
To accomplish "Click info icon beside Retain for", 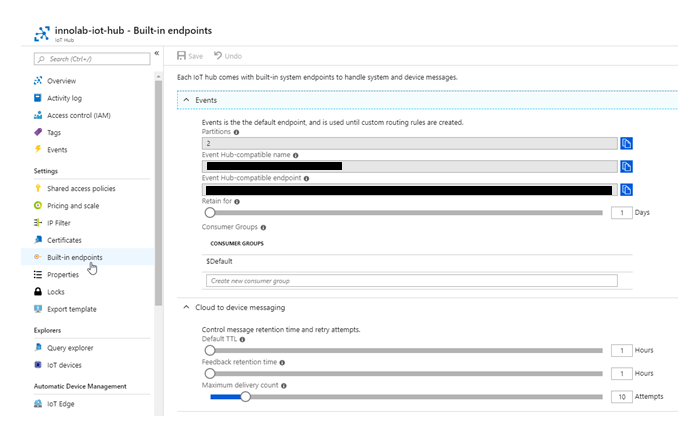I will [237, 201].
